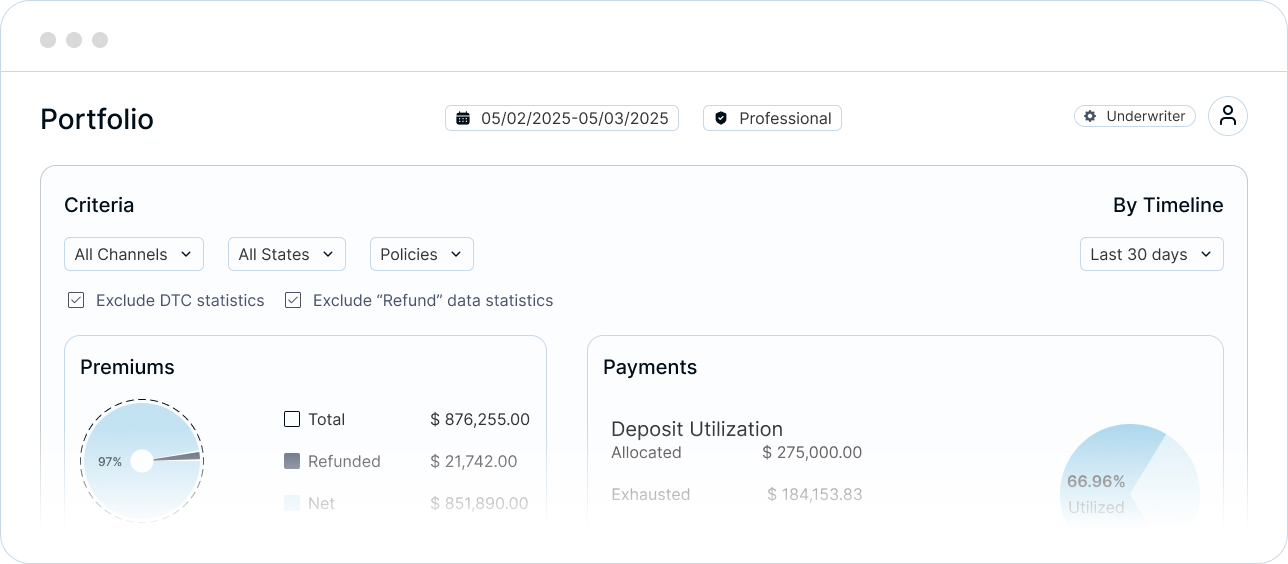The width and height of the screenshot is (1288, 564).
Task: Click the Refunded gray color swatch
Action: pos(292,461)
